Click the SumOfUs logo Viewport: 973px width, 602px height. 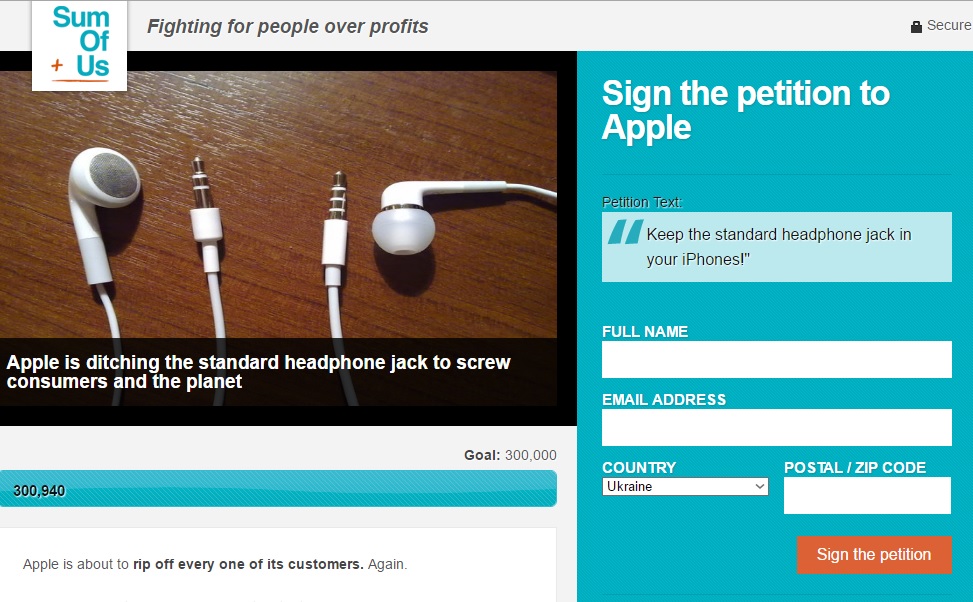point(79,46)
